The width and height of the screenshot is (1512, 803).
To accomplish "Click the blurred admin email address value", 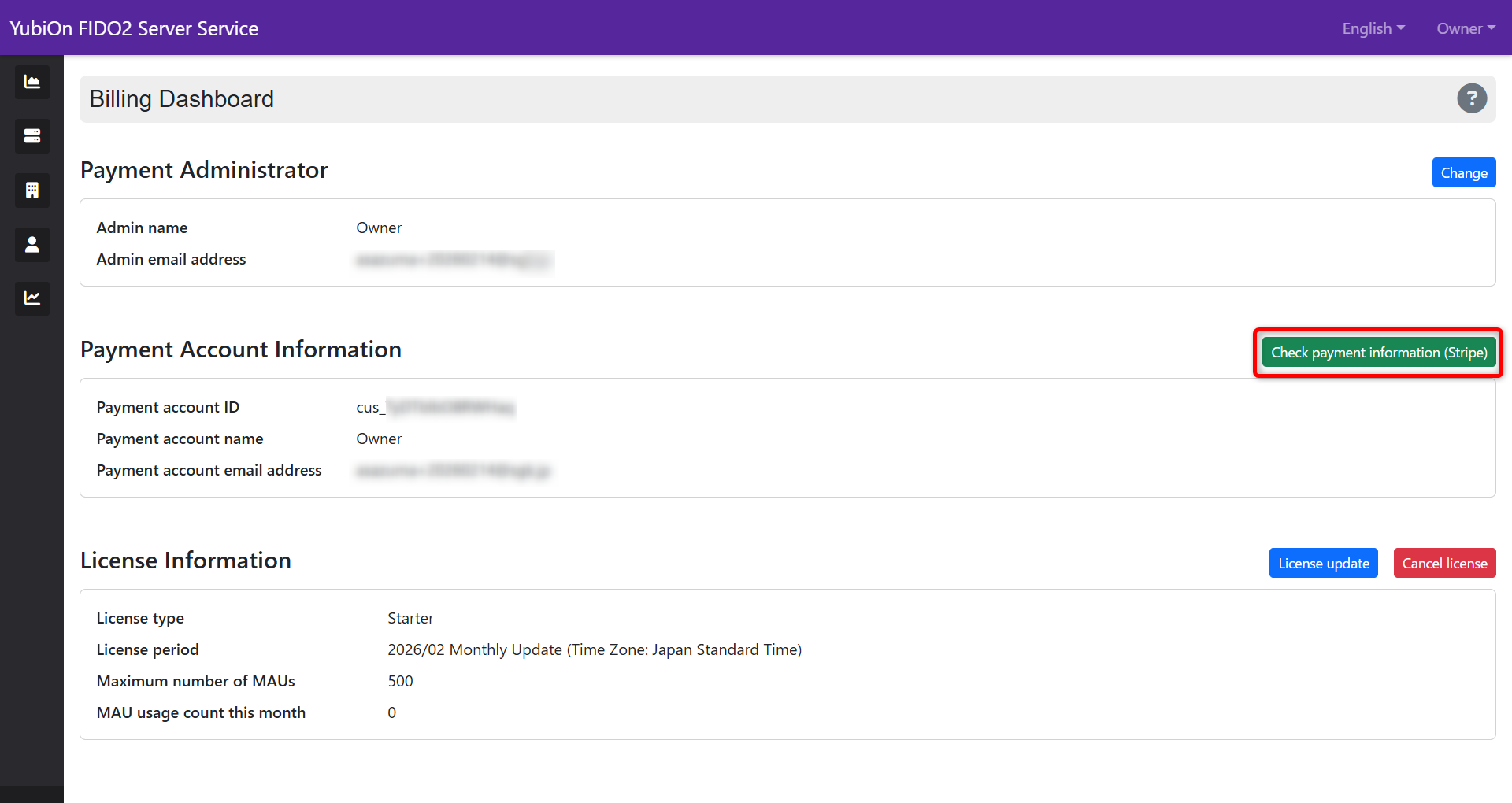I will coord(454,260).
